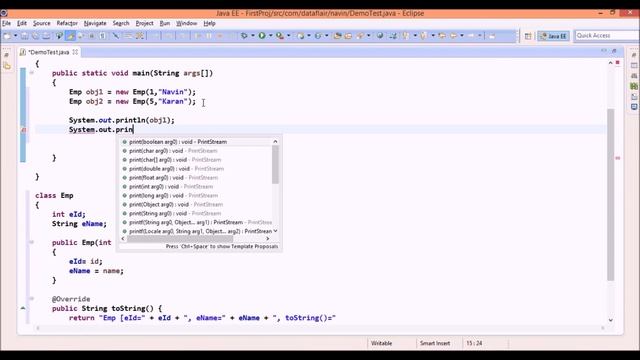Screen dimensions: 640x360
Task: Select print(Object arg0) proposal
Action: tap(196, 204)
